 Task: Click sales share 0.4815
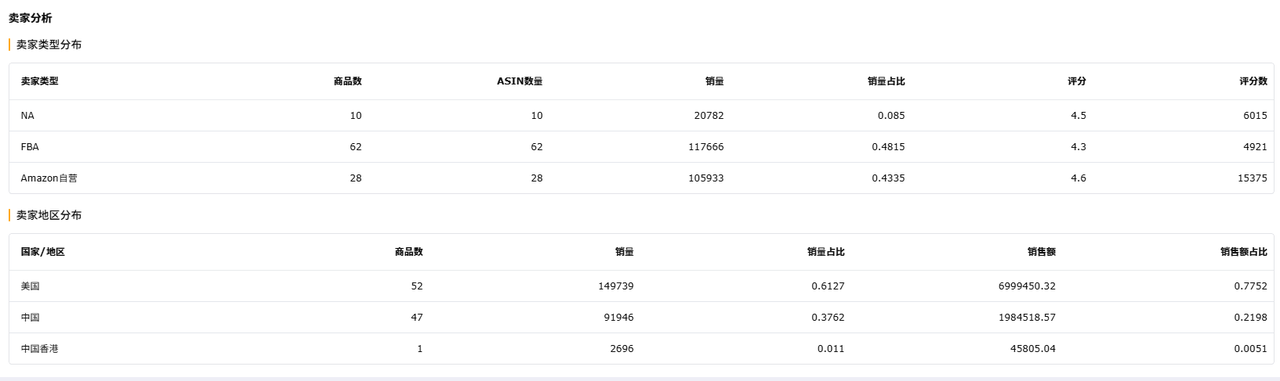pyautogui.click(x=888, y=147)
